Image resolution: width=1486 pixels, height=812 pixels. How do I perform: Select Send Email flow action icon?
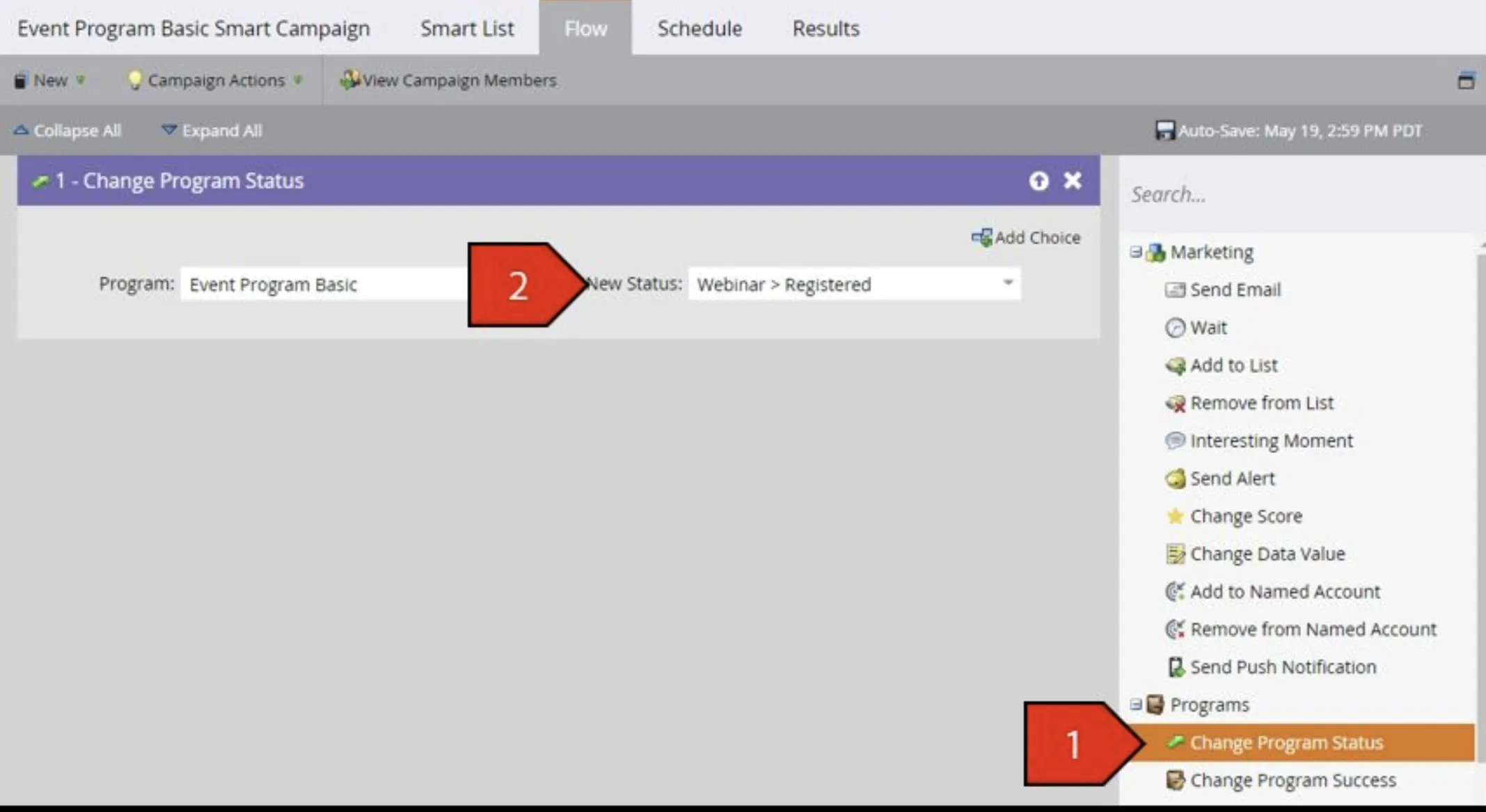(1175, 289)
